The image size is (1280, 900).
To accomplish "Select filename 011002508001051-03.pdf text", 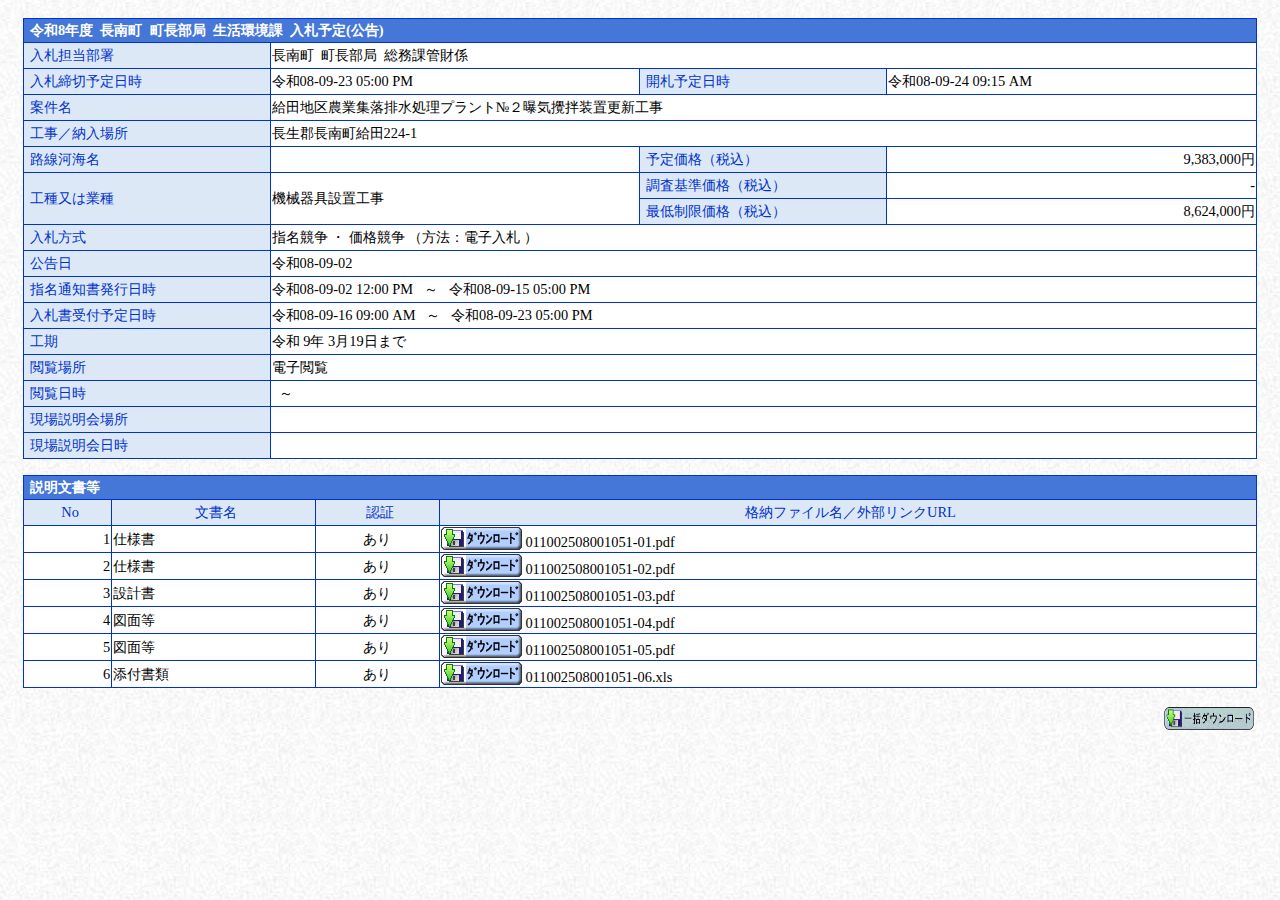I will (x=600, y=596).
